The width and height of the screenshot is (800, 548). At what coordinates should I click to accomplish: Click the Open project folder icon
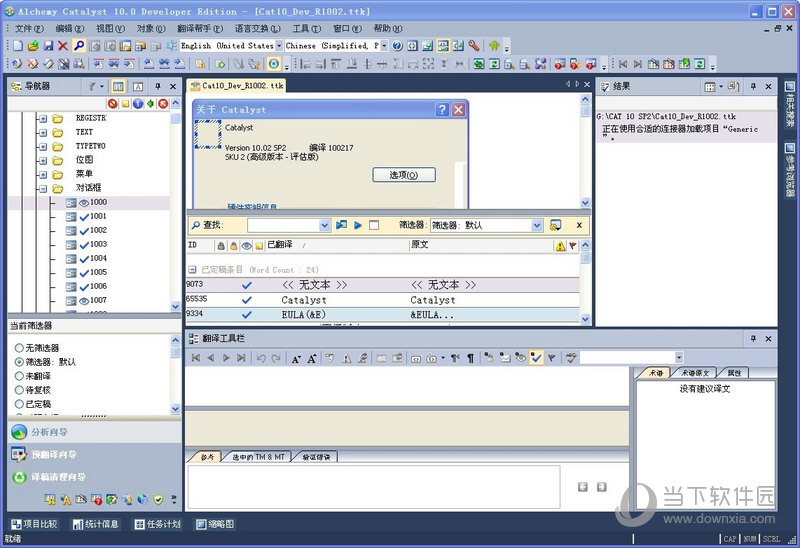tap(33, 46)
